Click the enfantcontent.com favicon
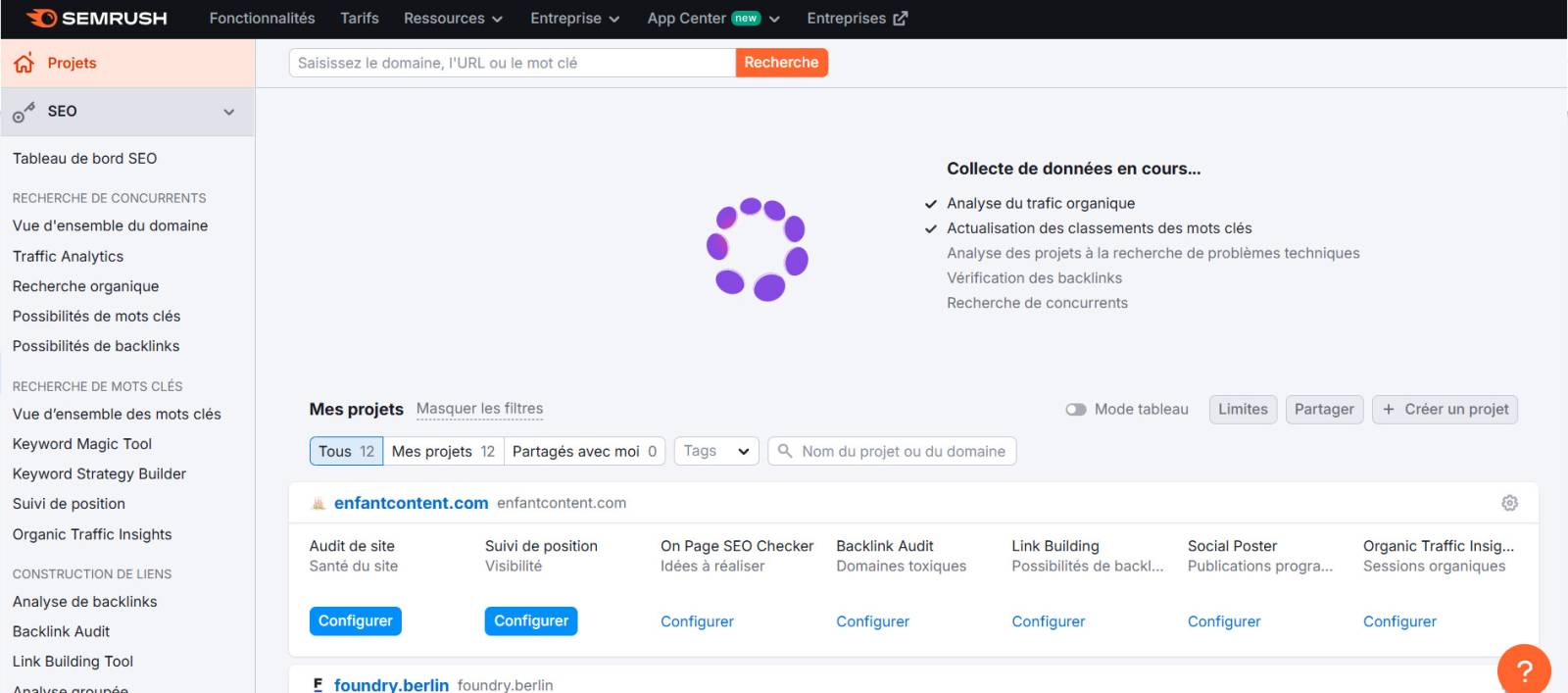Image resolution: width=1568 pixels, height=693 pixels. 318,503
